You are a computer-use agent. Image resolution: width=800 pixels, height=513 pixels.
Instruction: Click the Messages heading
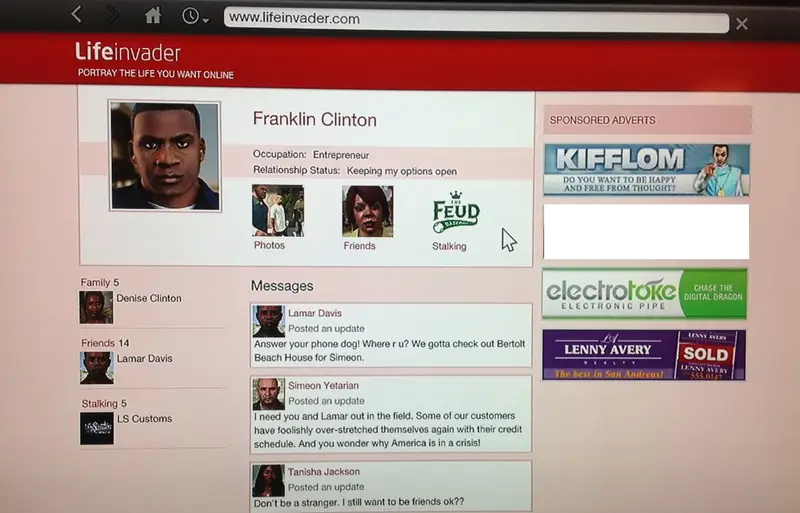[282, 286]
